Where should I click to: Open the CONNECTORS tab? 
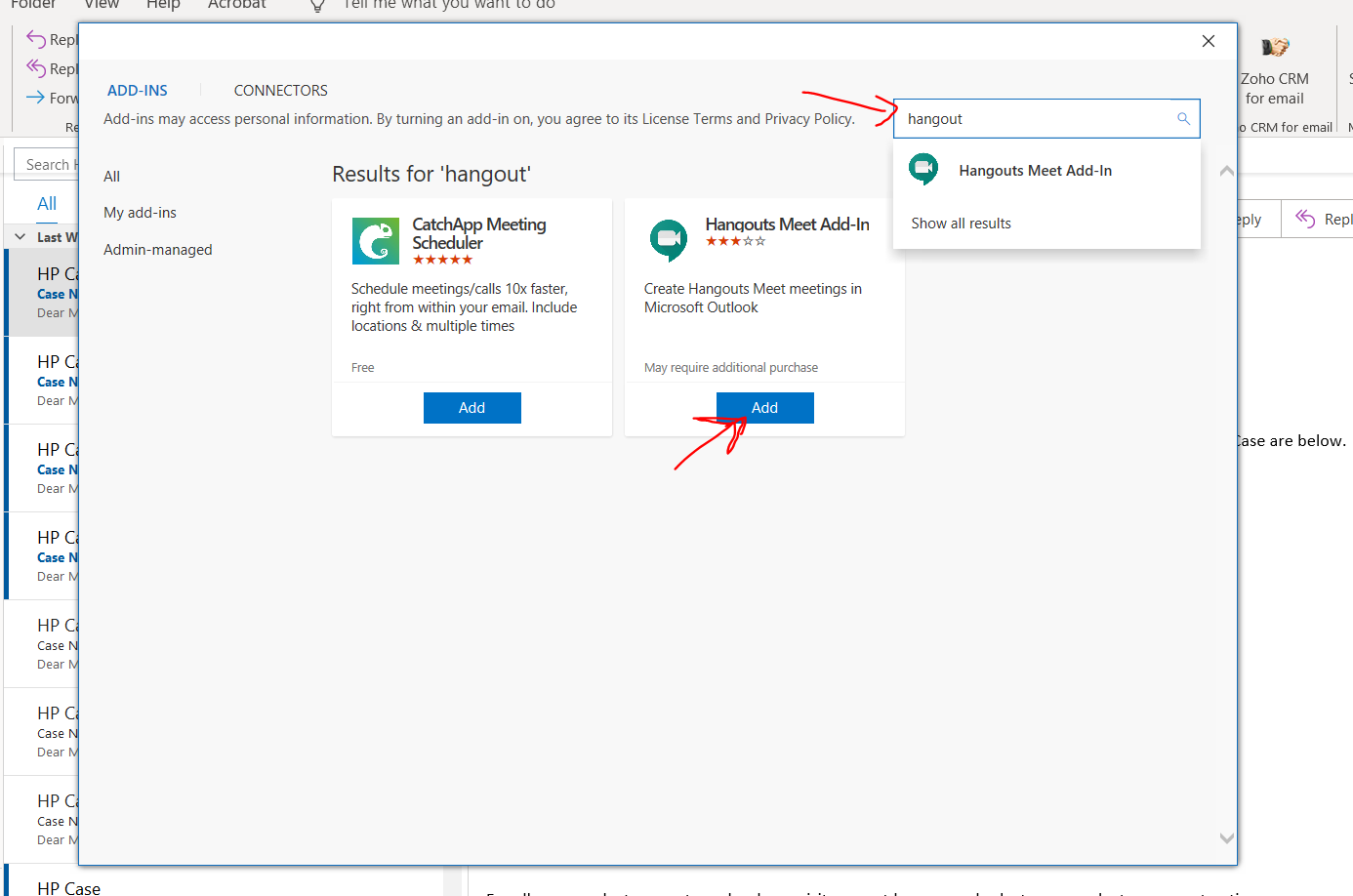coord(281,91)
